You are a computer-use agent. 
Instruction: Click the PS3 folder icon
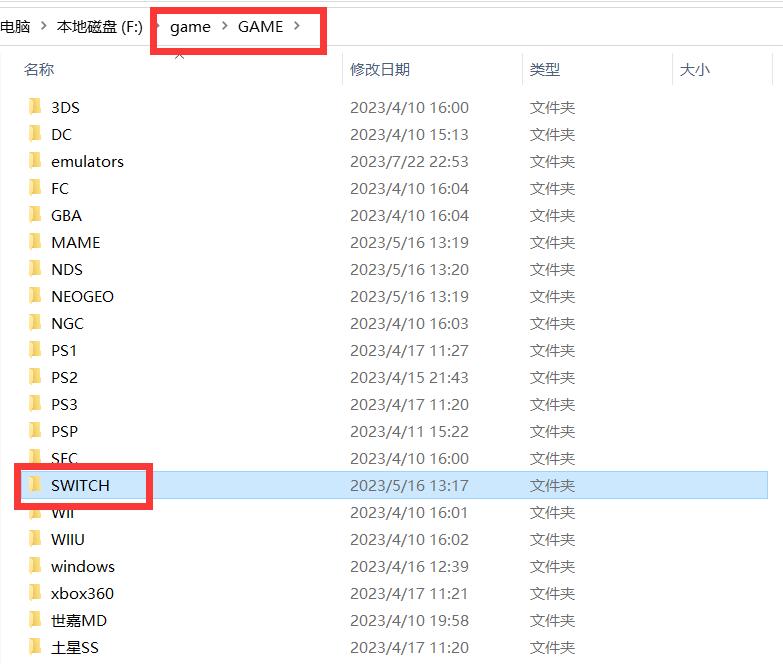tap(35, 403)
